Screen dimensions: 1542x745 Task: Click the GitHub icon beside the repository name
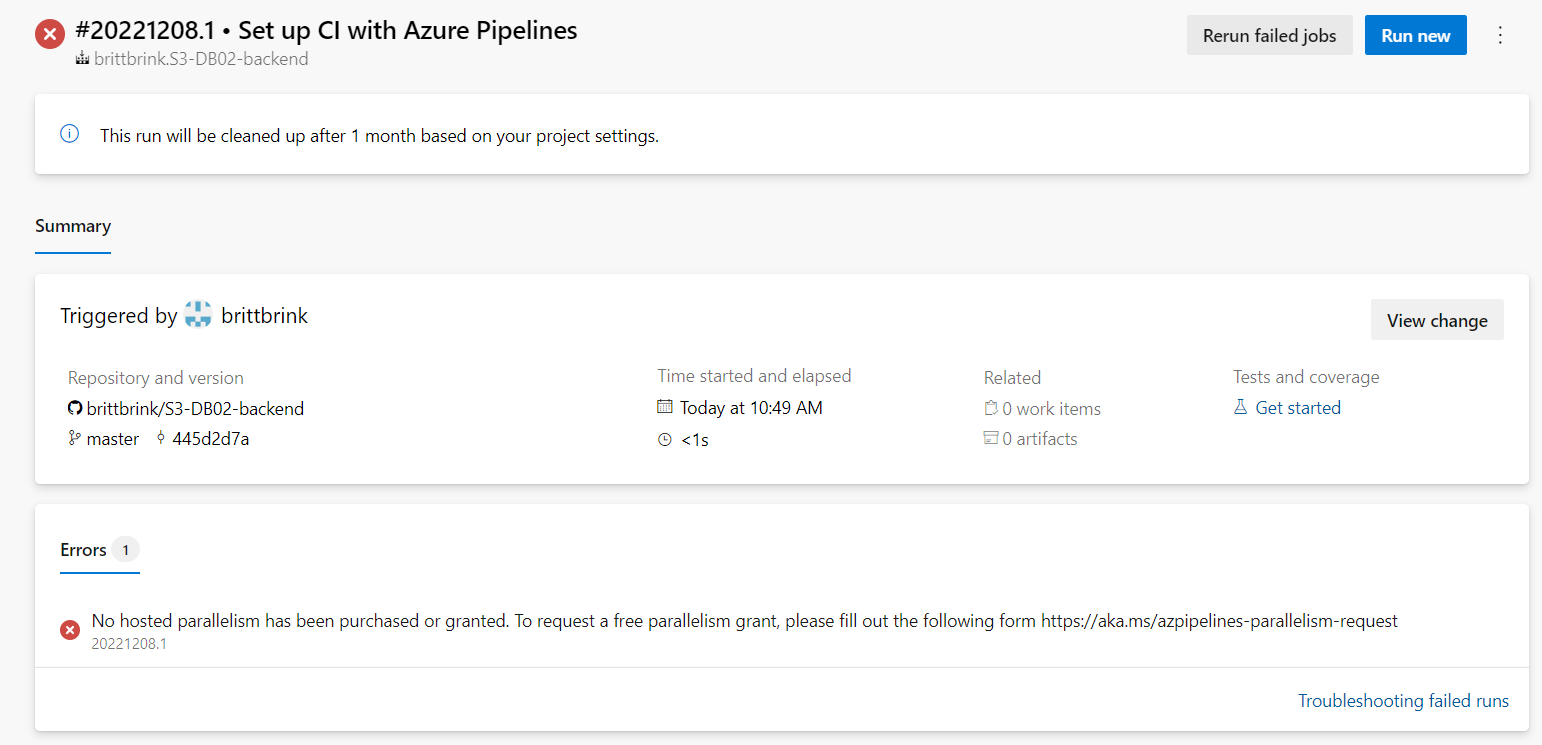74,408
